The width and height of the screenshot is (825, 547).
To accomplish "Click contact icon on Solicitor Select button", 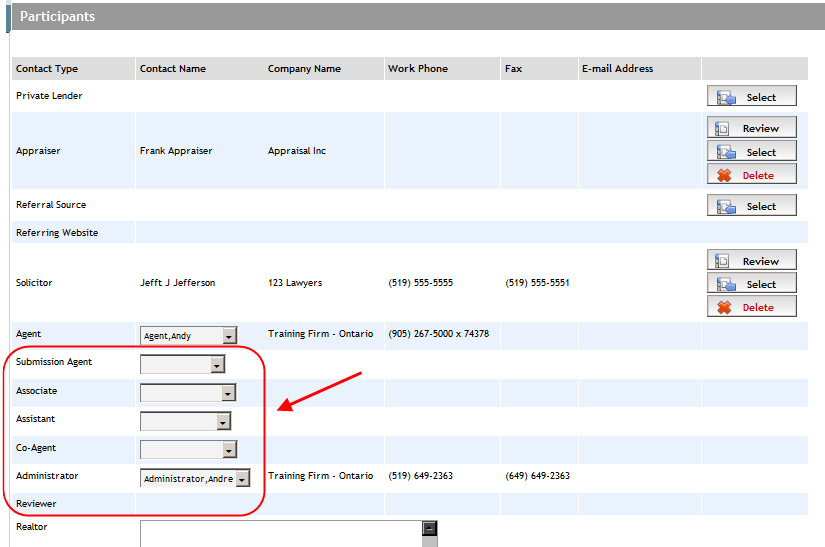I will pos(726,284).
